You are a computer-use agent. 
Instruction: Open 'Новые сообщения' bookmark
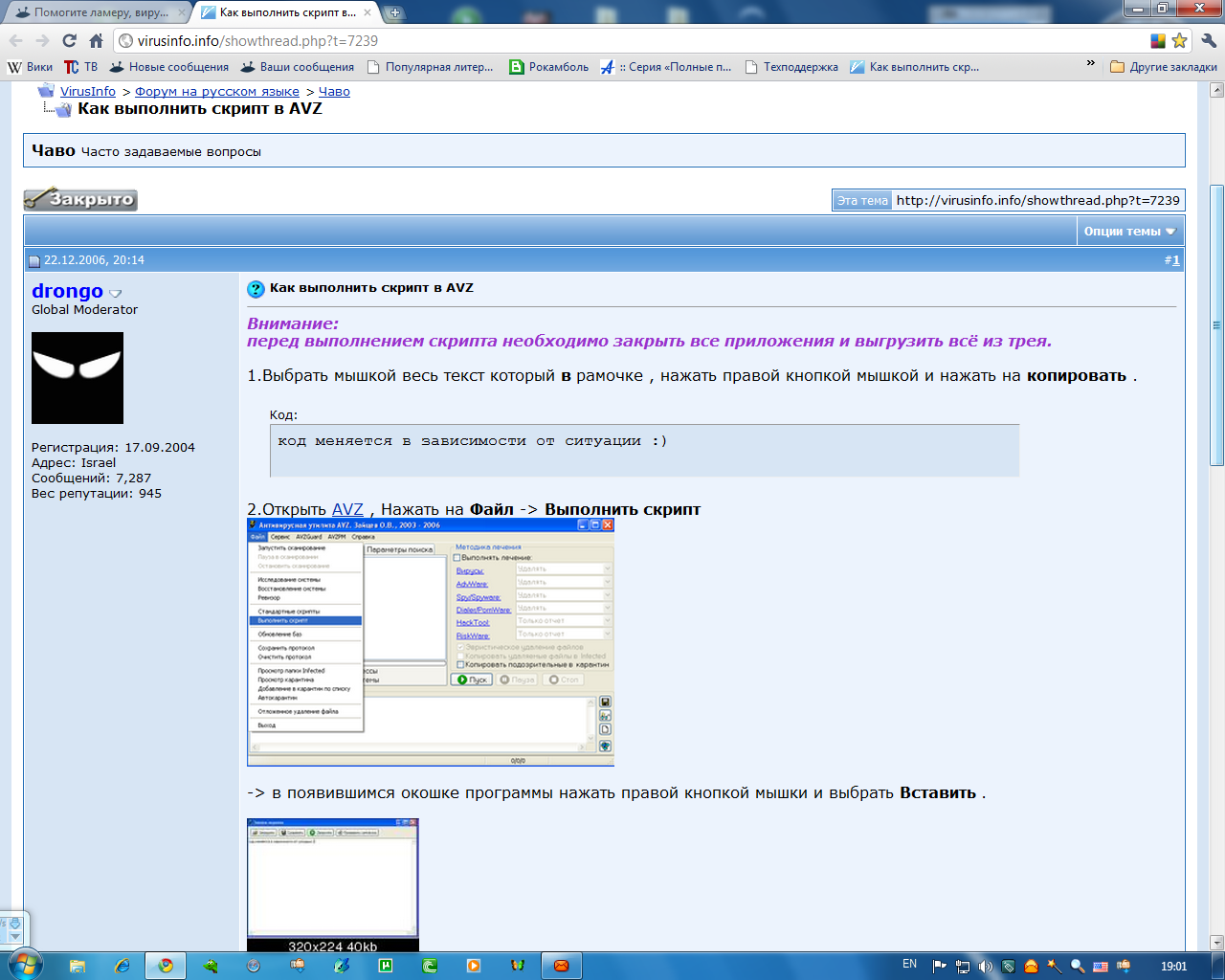click(169, 67)
